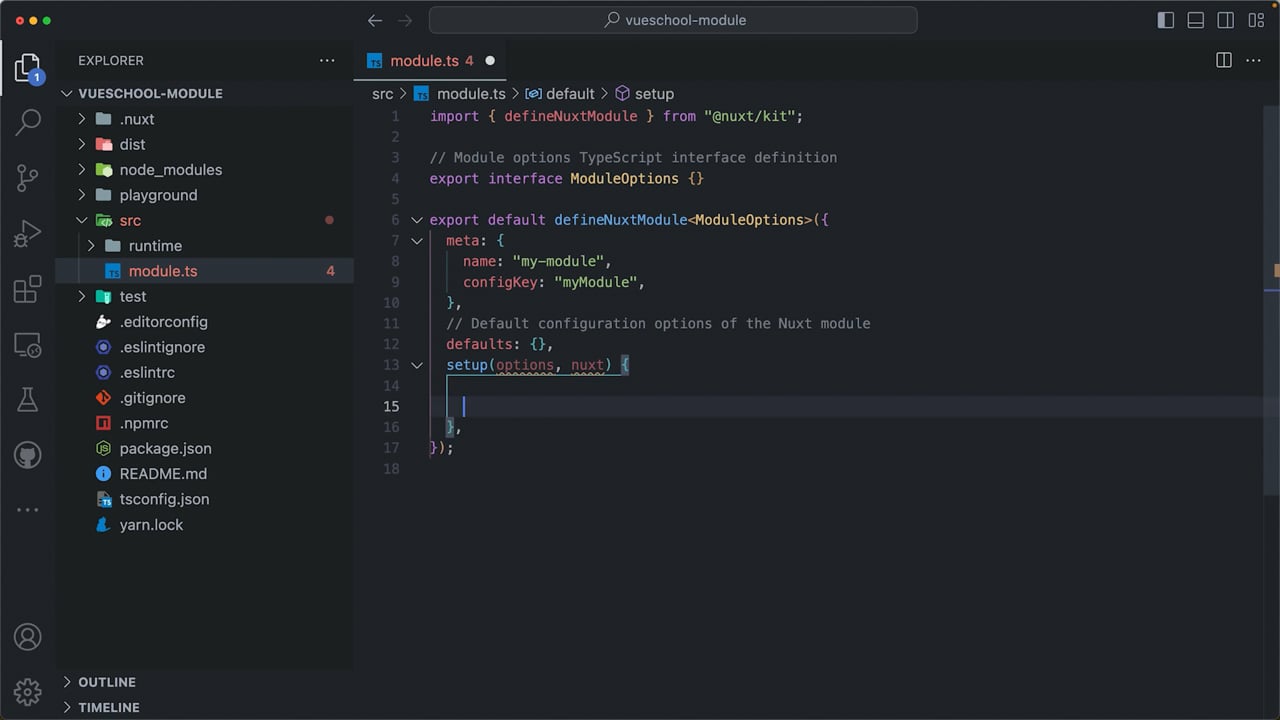This screenshot has width=1280, height=720.
Task: Toggle the secondary side bar layout icon
Action: tap(1226, 20)
